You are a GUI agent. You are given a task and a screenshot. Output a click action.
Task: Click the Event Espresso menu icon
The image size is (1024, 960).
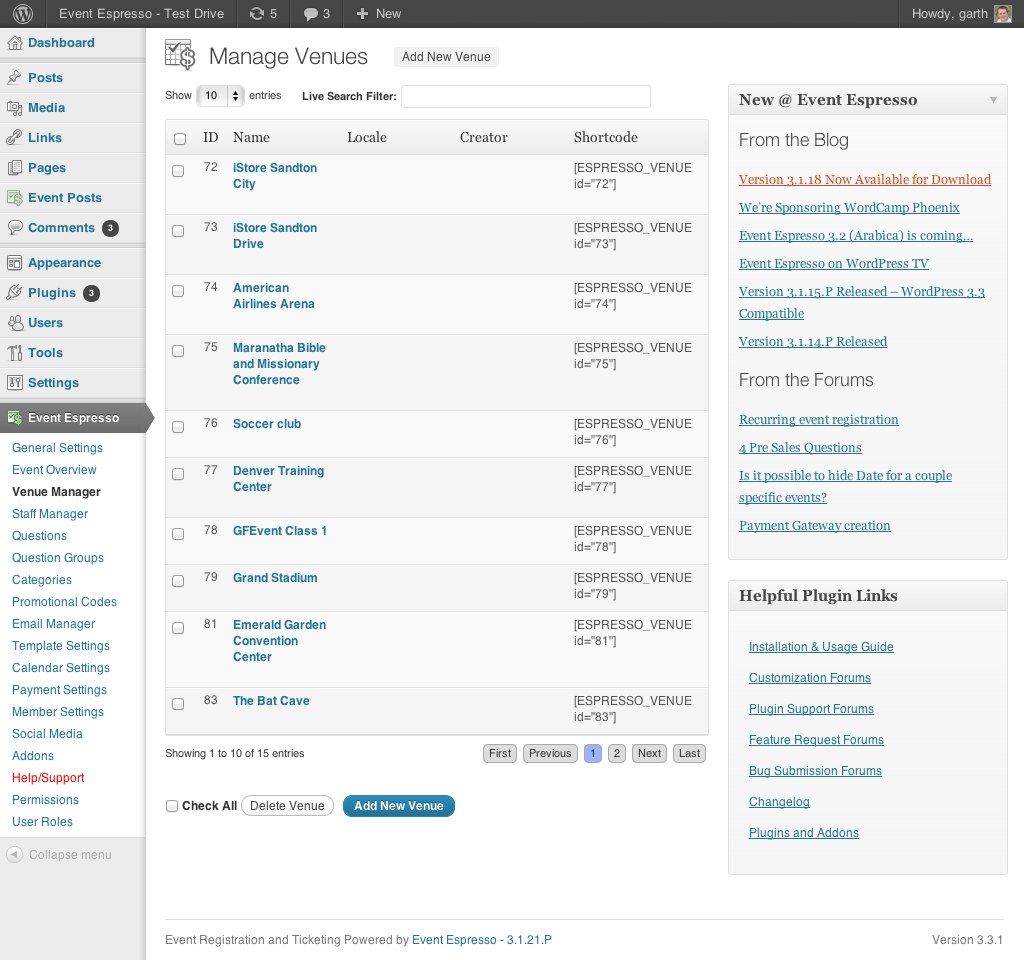pos(14,418)
